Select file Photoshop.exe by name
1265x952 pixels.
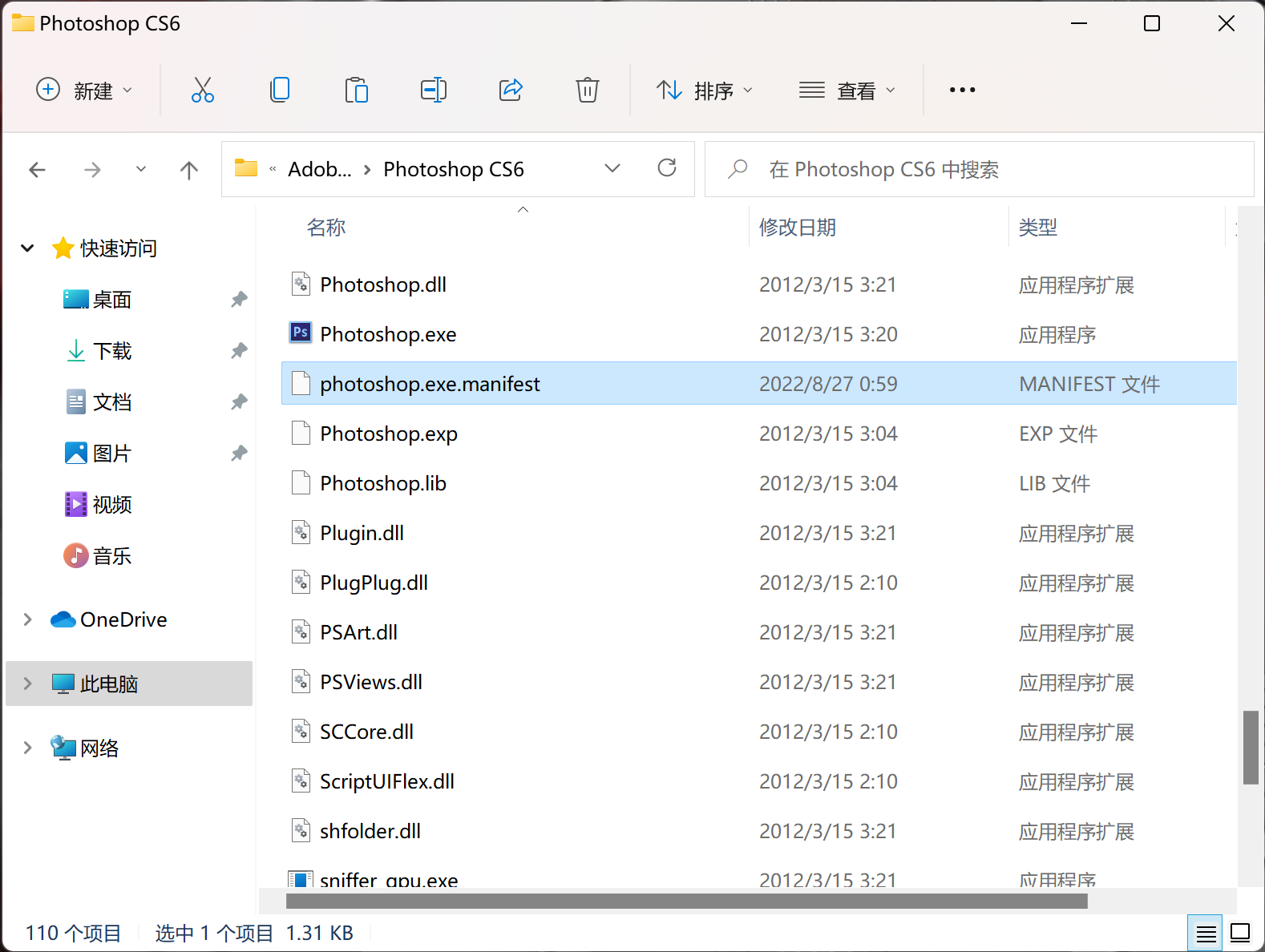pos(388,334)
